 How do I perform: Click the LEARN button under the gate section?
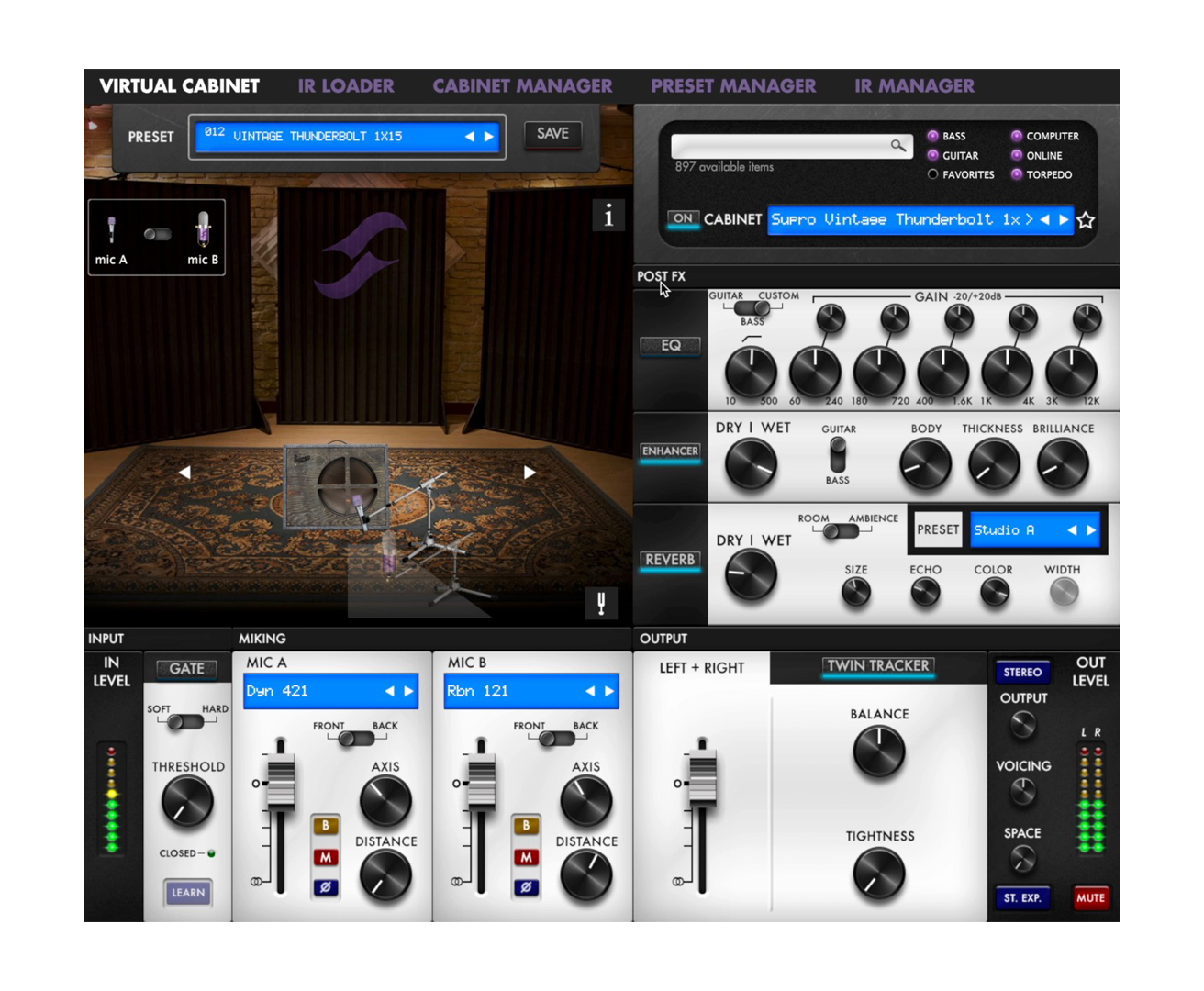pyautogui.click(x=186, y=891)
